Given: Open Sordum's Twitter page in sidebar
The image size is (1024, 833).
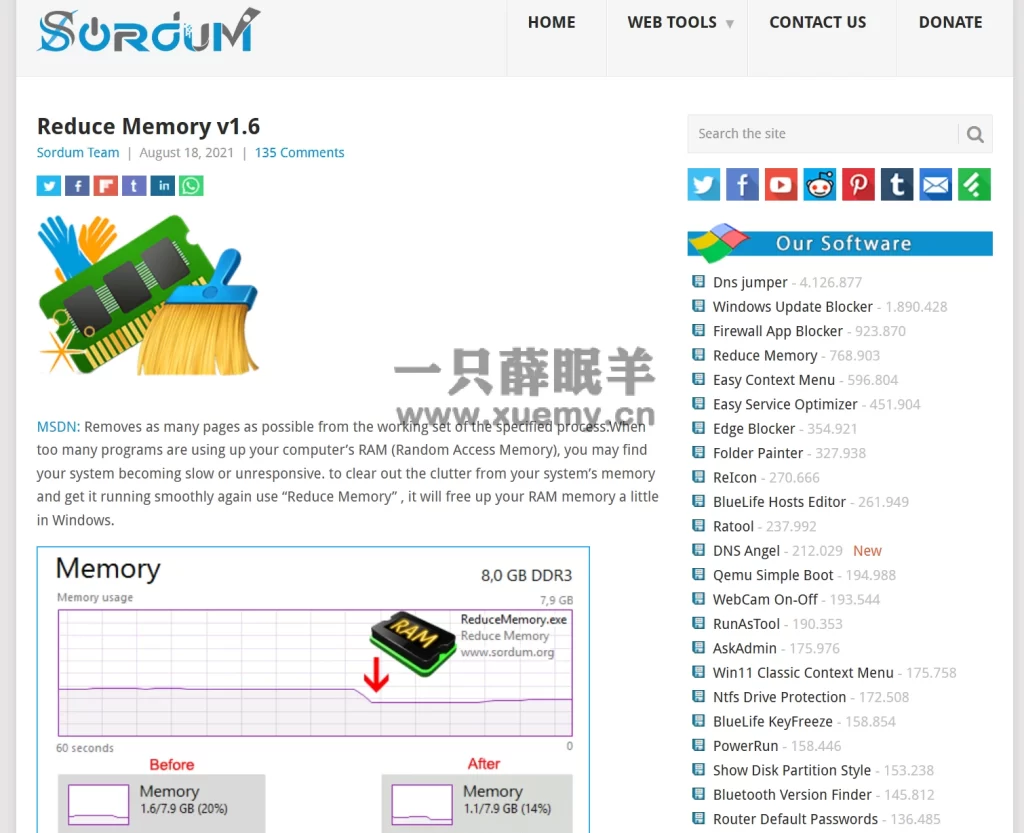Looking at the screenshot, I should click(x=703, y=184).
